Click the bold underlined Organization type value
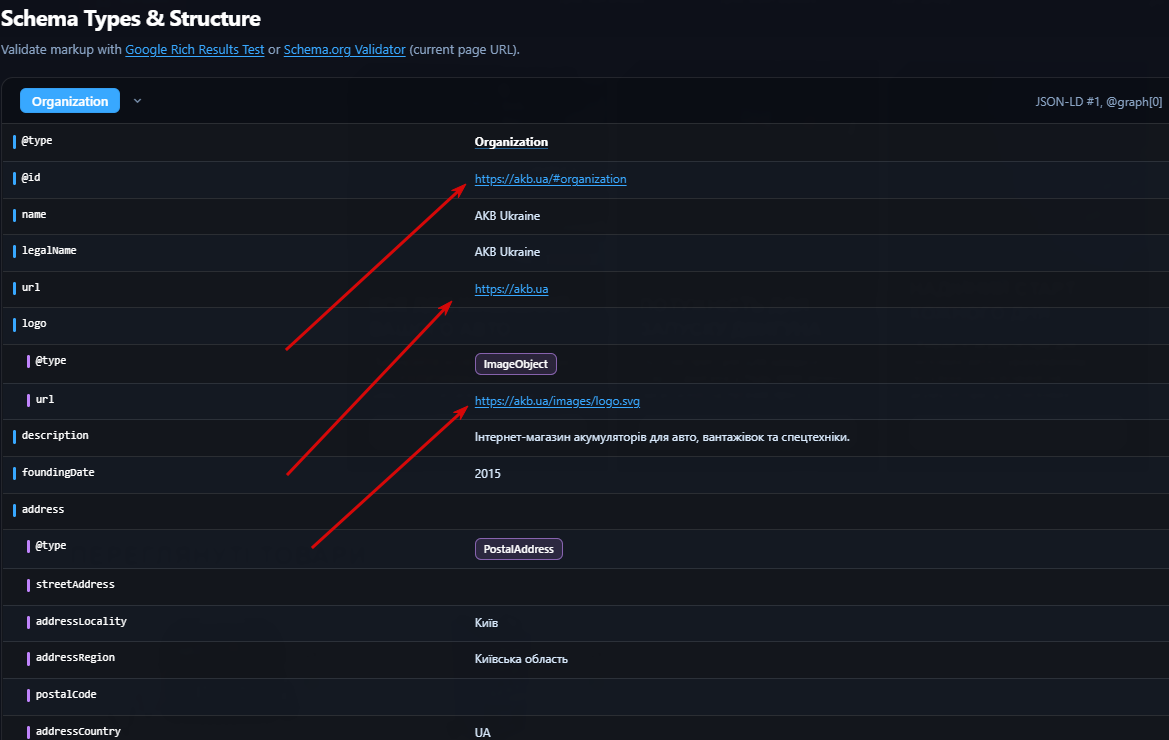 pos(511,142)
